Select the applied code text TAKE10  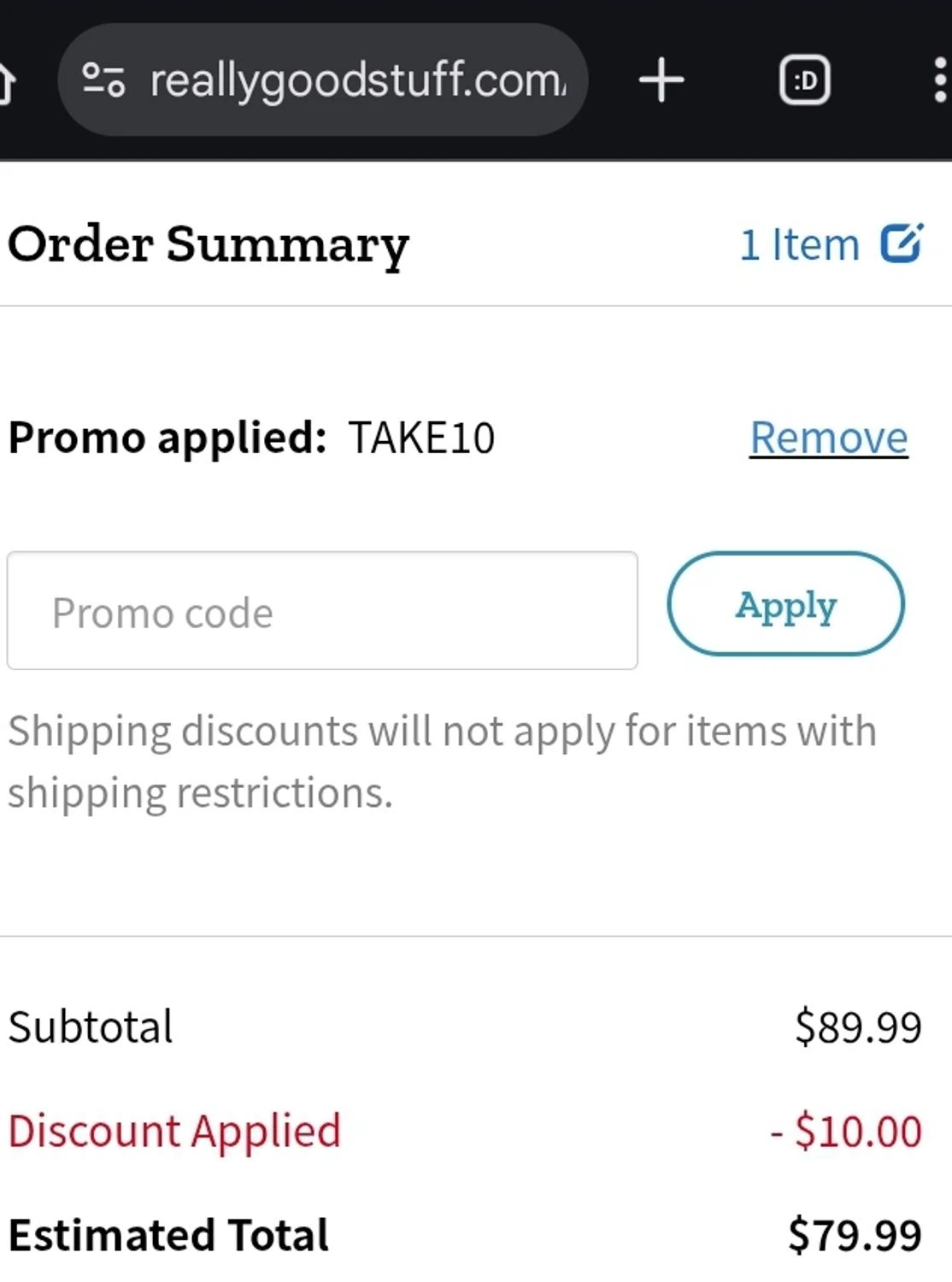coord(421,438)
